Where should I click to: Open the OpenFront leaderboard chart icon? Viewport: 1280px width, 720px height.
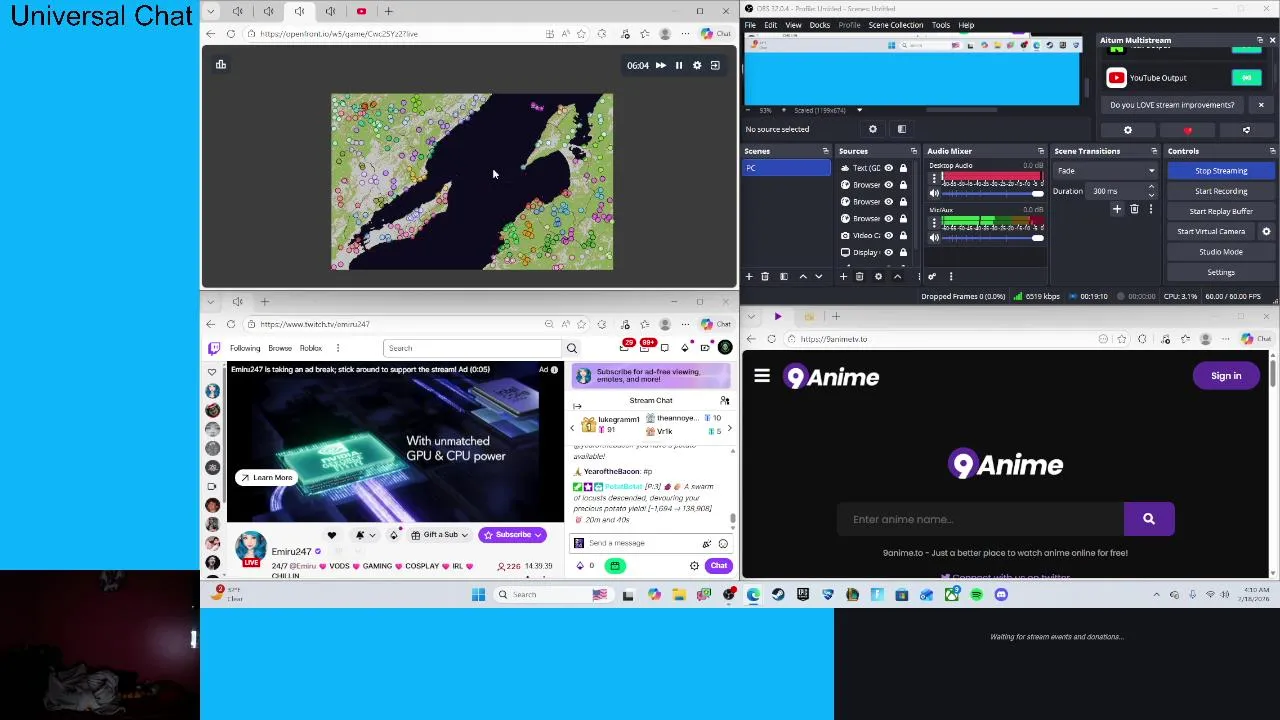(x=221, y=65)
